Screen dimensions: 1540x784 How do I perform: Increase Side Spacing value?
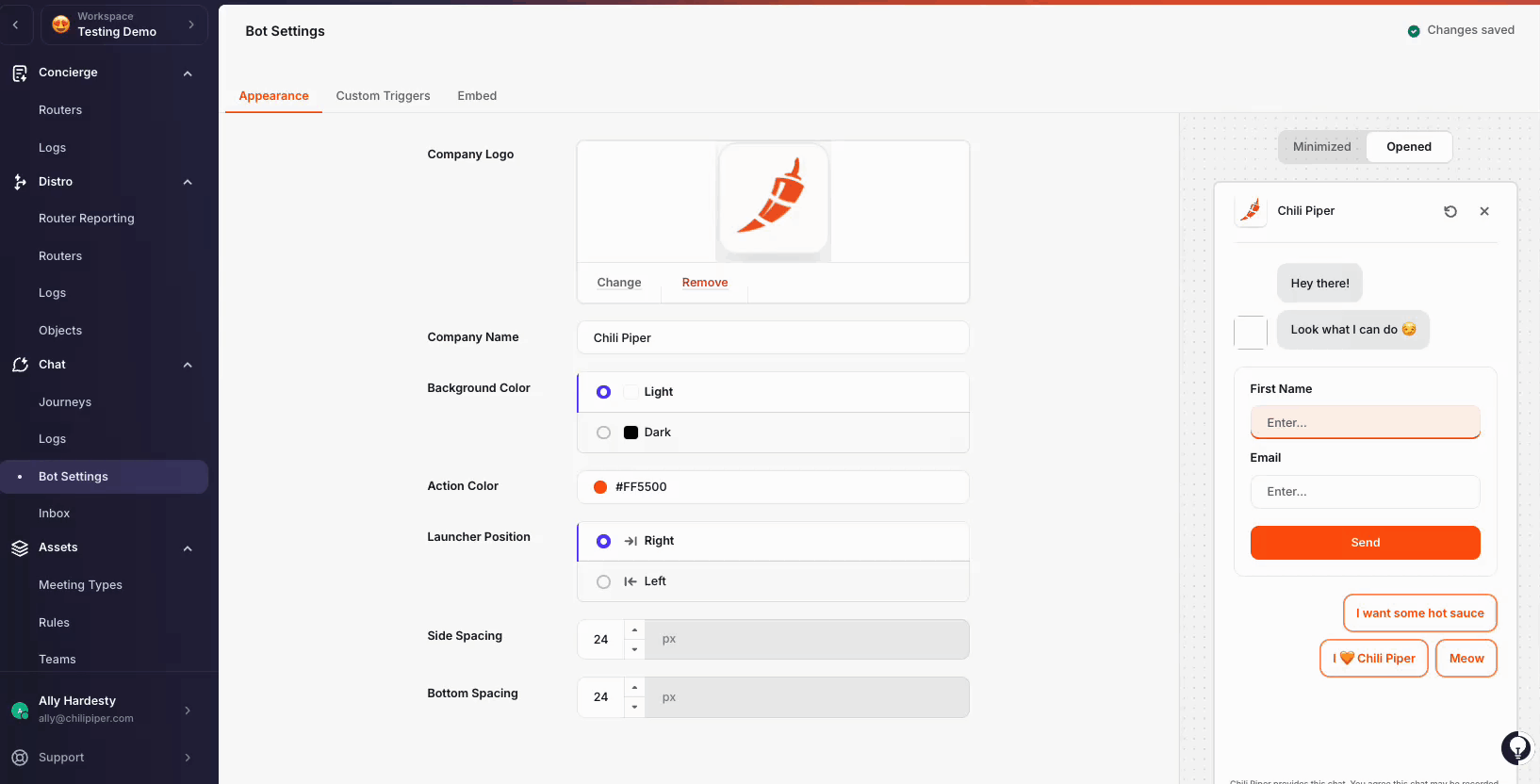click(x=634, y=629)
